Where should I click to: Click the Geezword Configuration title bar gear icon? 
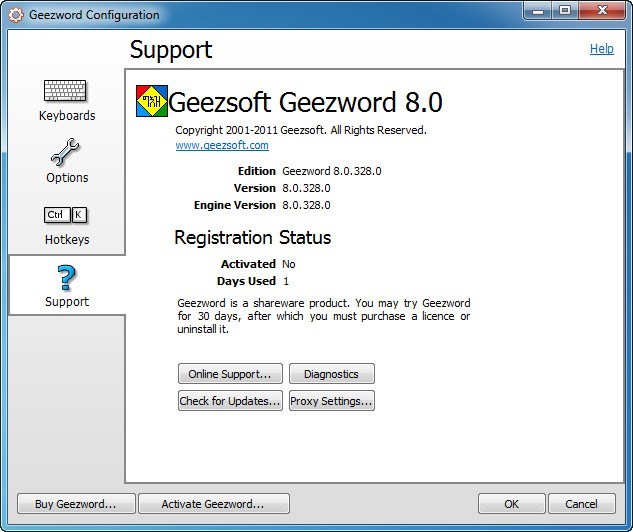point(16,15)
